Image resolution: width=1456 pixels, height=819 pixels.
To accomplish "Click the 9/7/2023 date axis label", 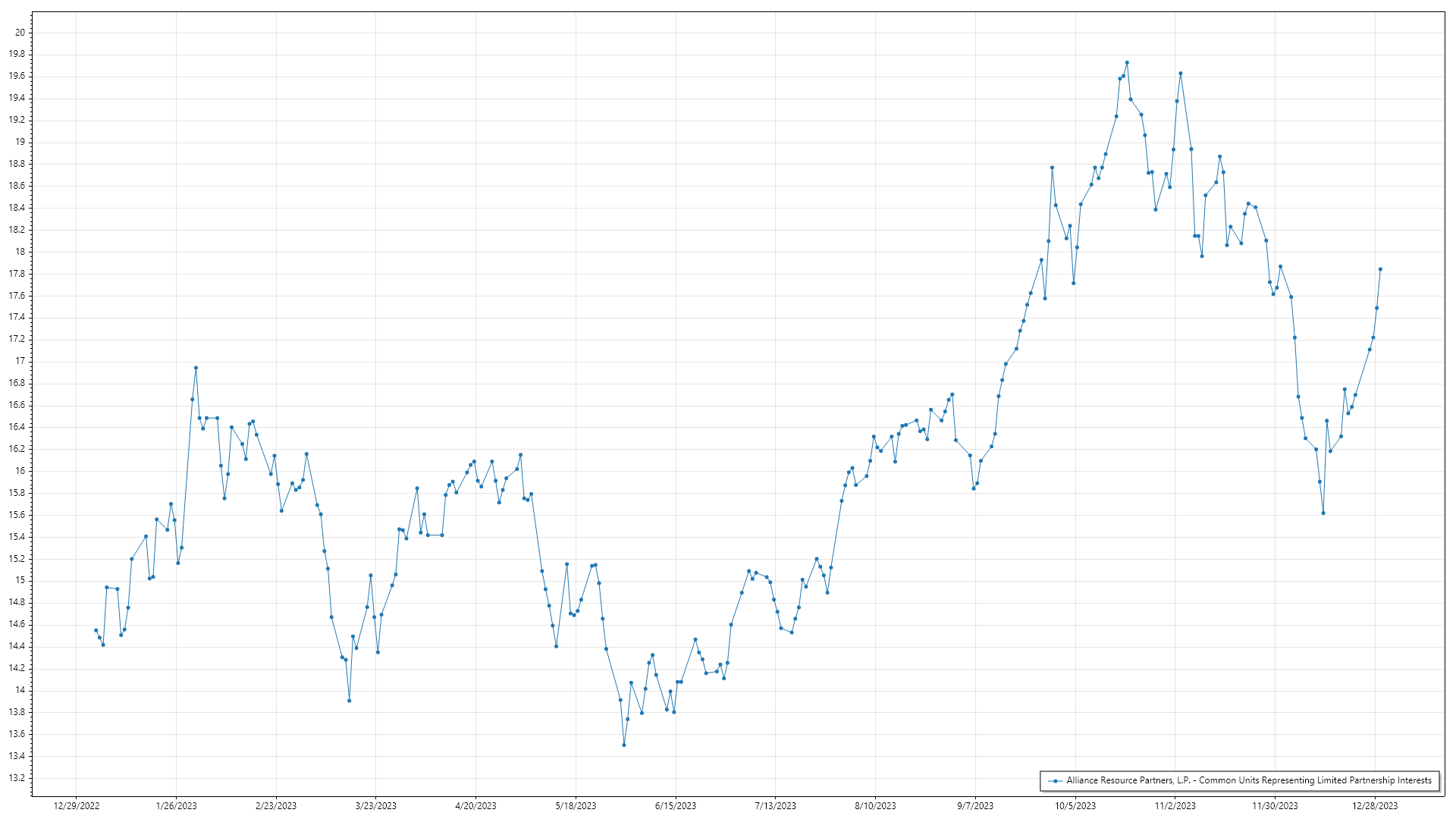I will (975, 805).
